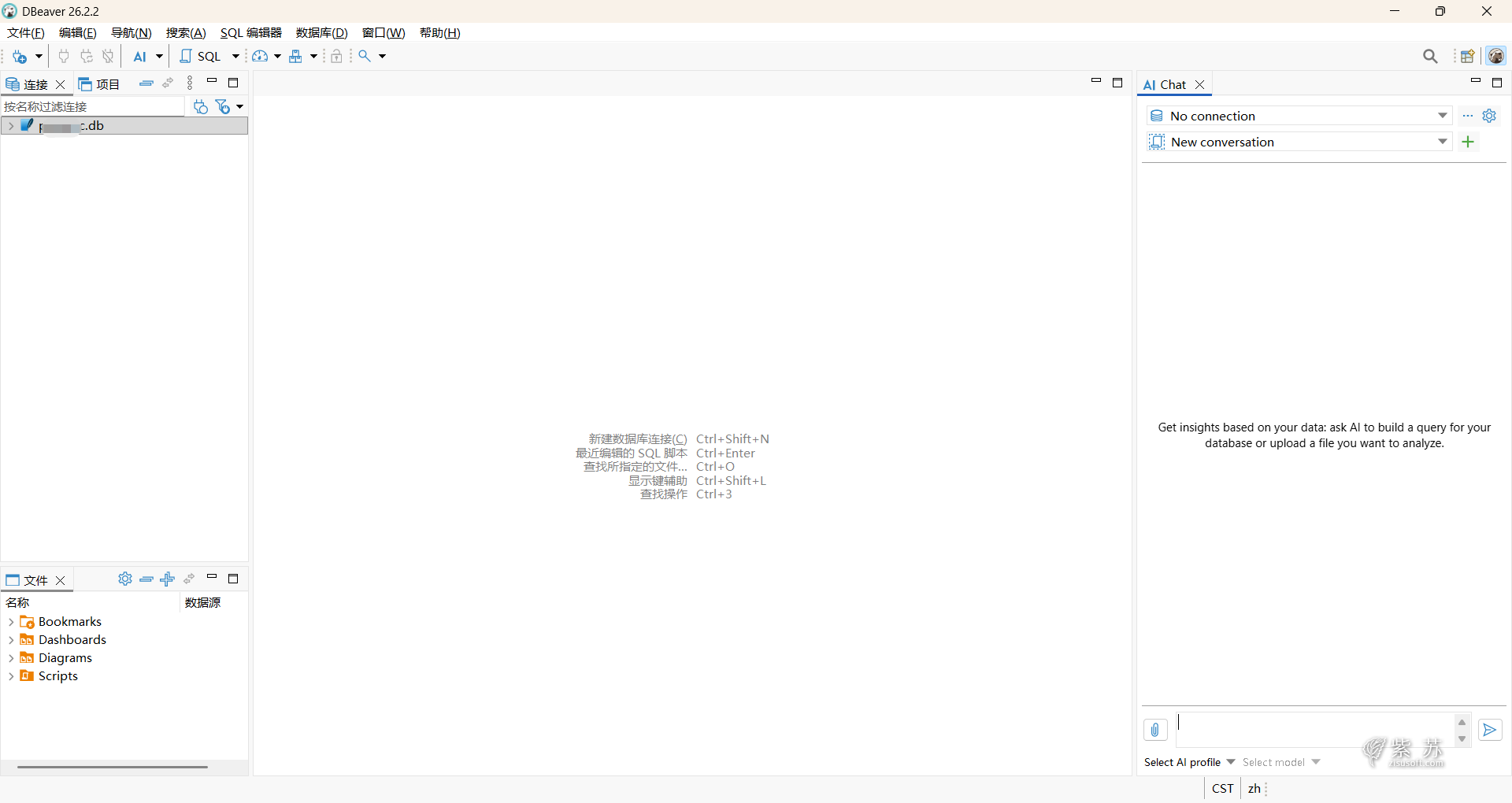Click the 按名称过滤连接 filter field

[x=93, y=106]
